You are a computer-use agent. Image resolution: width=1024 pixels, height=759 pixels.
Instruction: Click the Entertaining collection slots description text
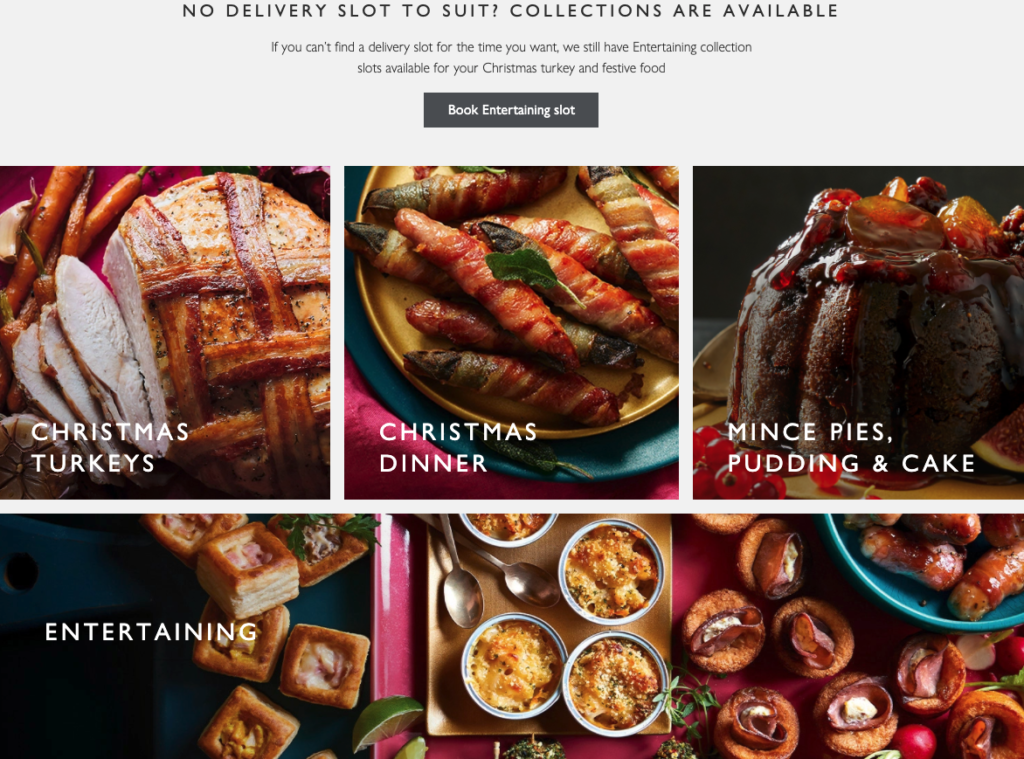point(511,57)
